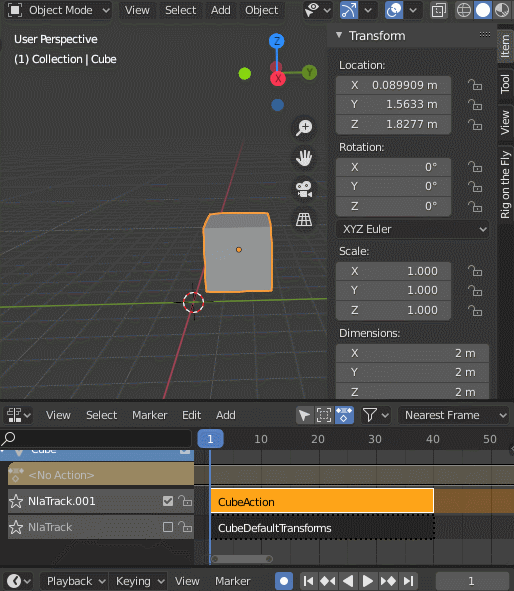Click the Y axis on navigation gizmo
The image size is (514, 591).
tap(309, 72)
